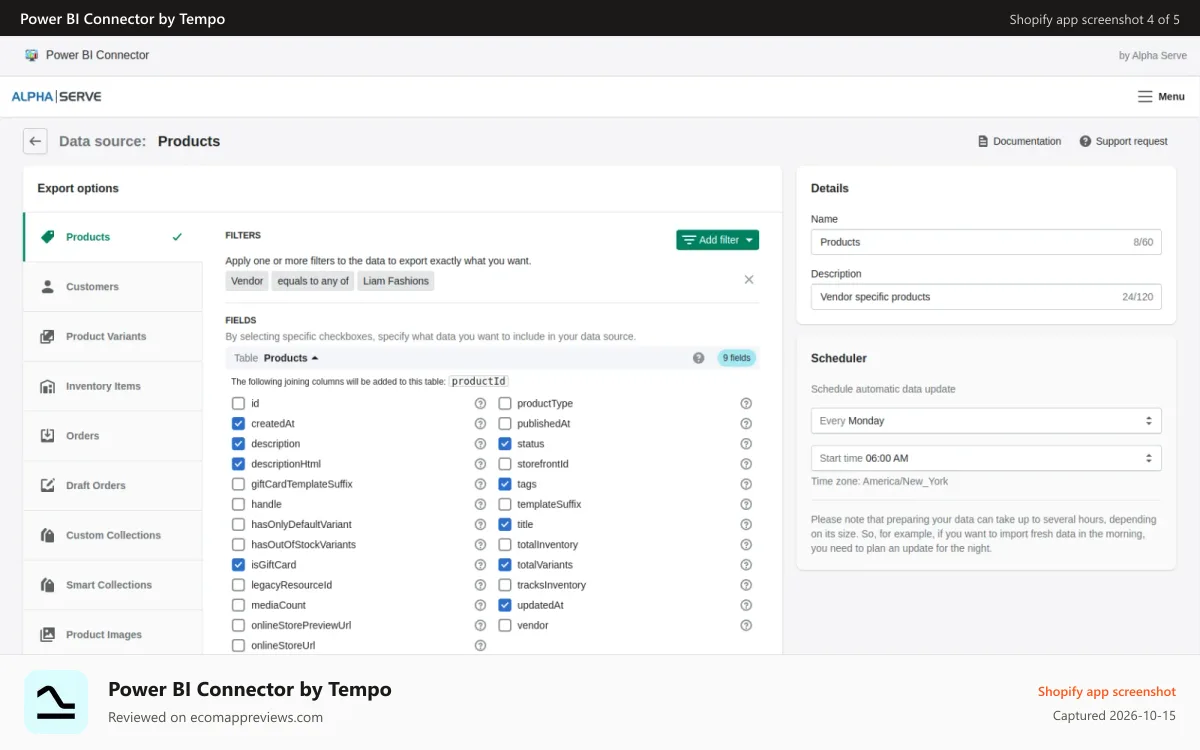Open the Start time 06:00 AM dropdown
The height and width of the screenshot is (750, 1200).
986,458
